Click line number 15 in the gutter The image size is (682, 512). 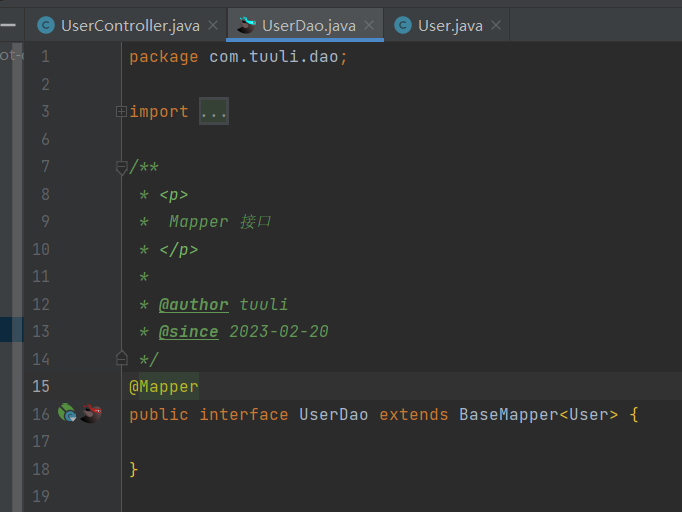pyautogui.click(x=41, y=386)
